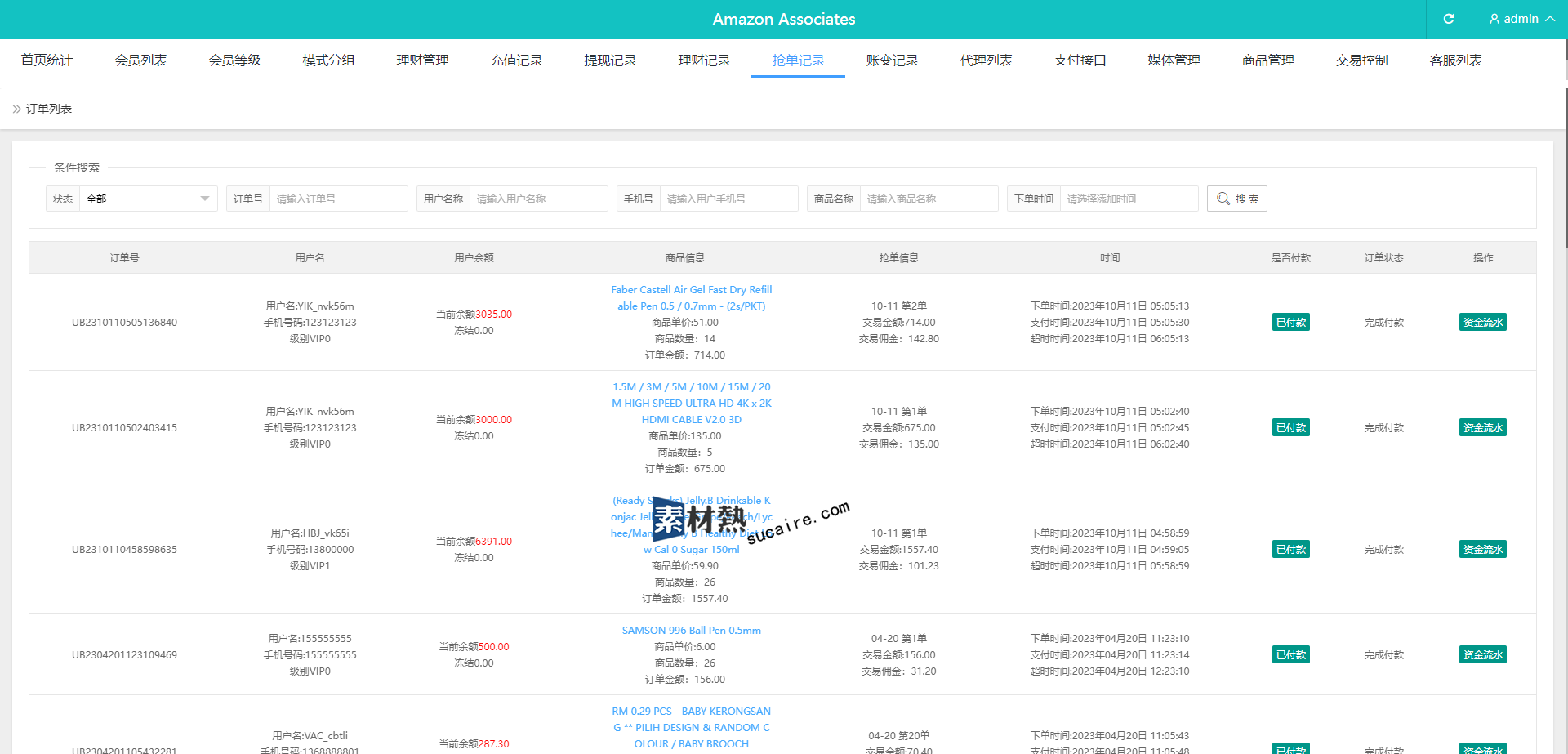
Task: Select order number UB2304201123109469
Action: [124, 654]
